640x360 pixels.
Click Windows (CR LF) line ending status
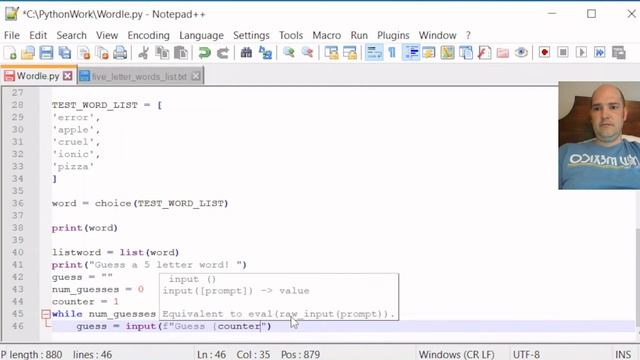pos(456,354)
